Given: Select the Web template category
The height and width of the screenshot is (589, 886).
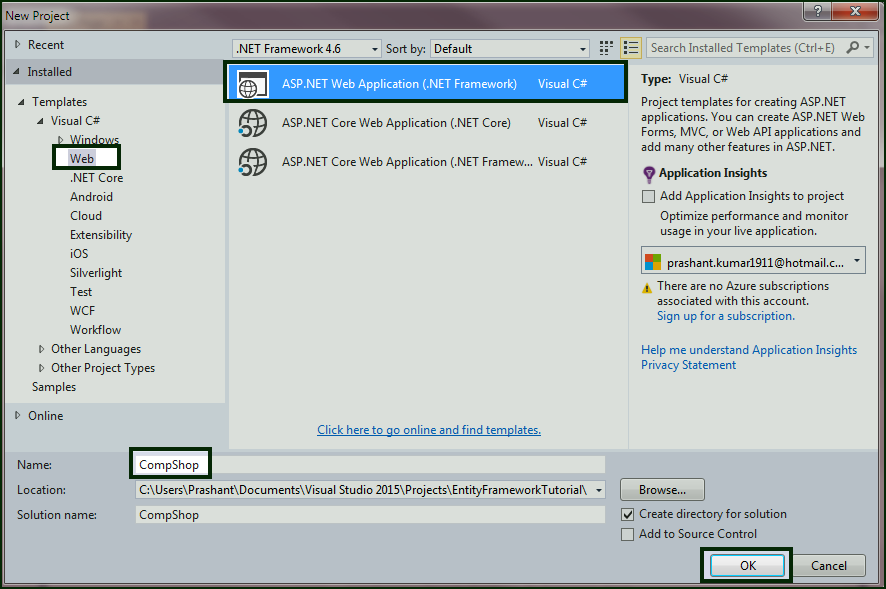Looking at the screenshot, I should [82, 159].
